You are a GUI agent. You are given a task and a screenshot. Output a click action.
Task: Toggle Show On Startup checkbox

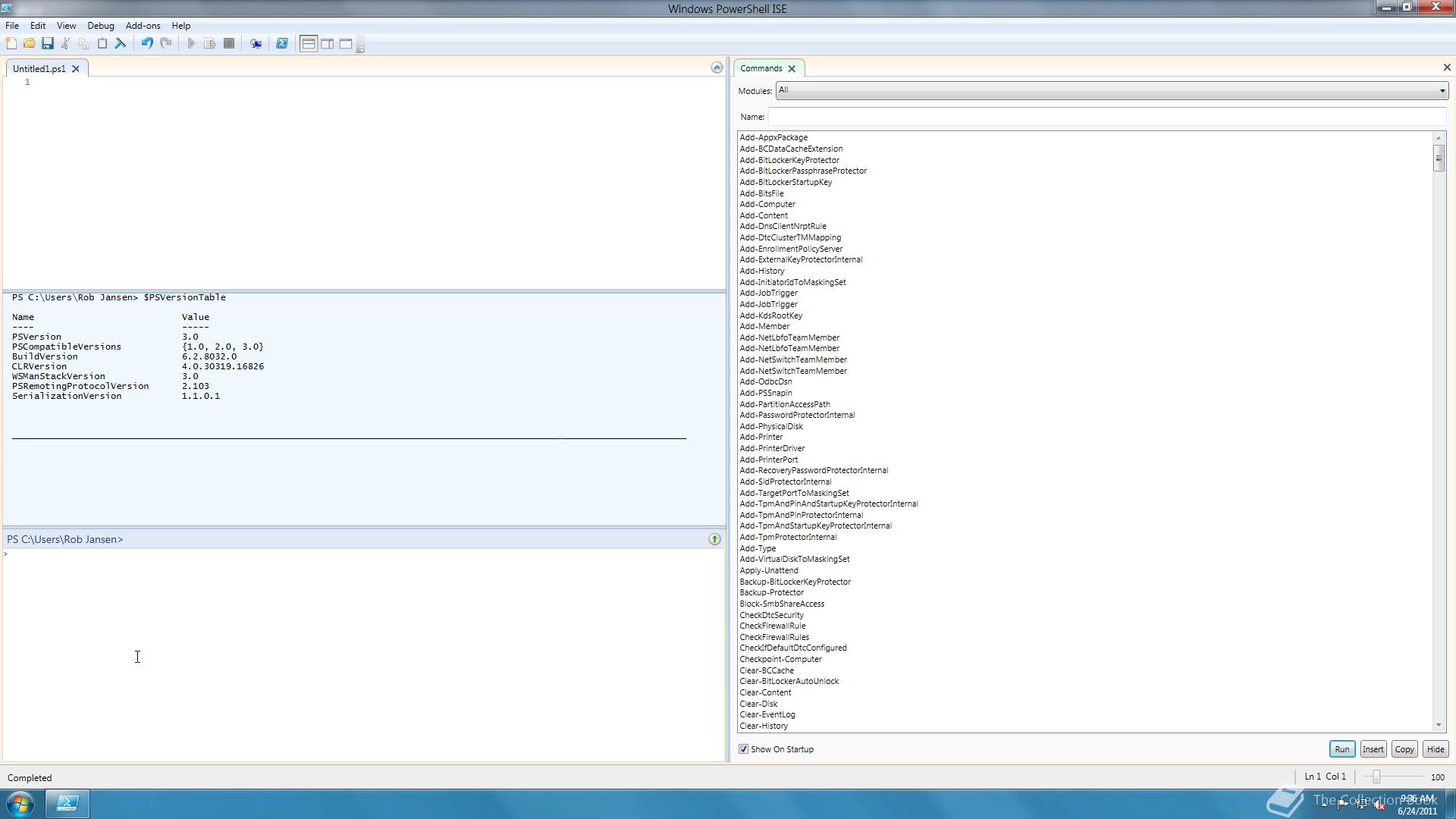[x=744, y=749]
